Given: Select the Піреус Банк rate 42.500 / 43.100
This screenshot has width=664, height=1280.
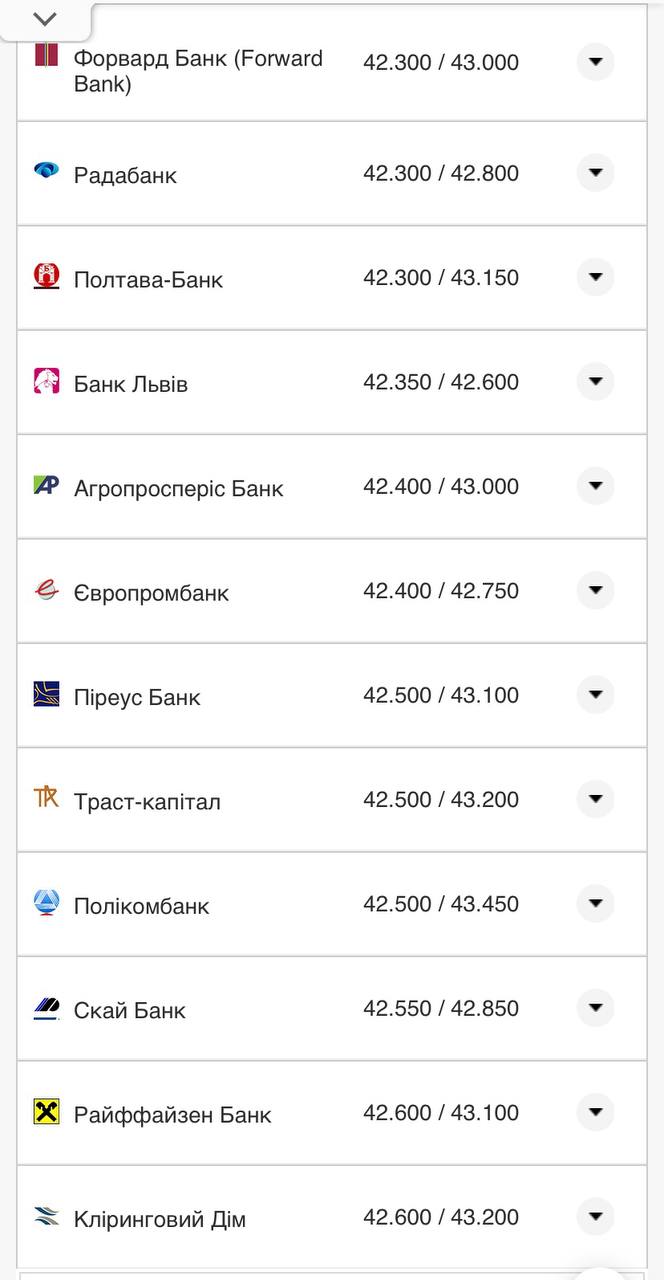Looking at the screenshot, I should (441, 695).
